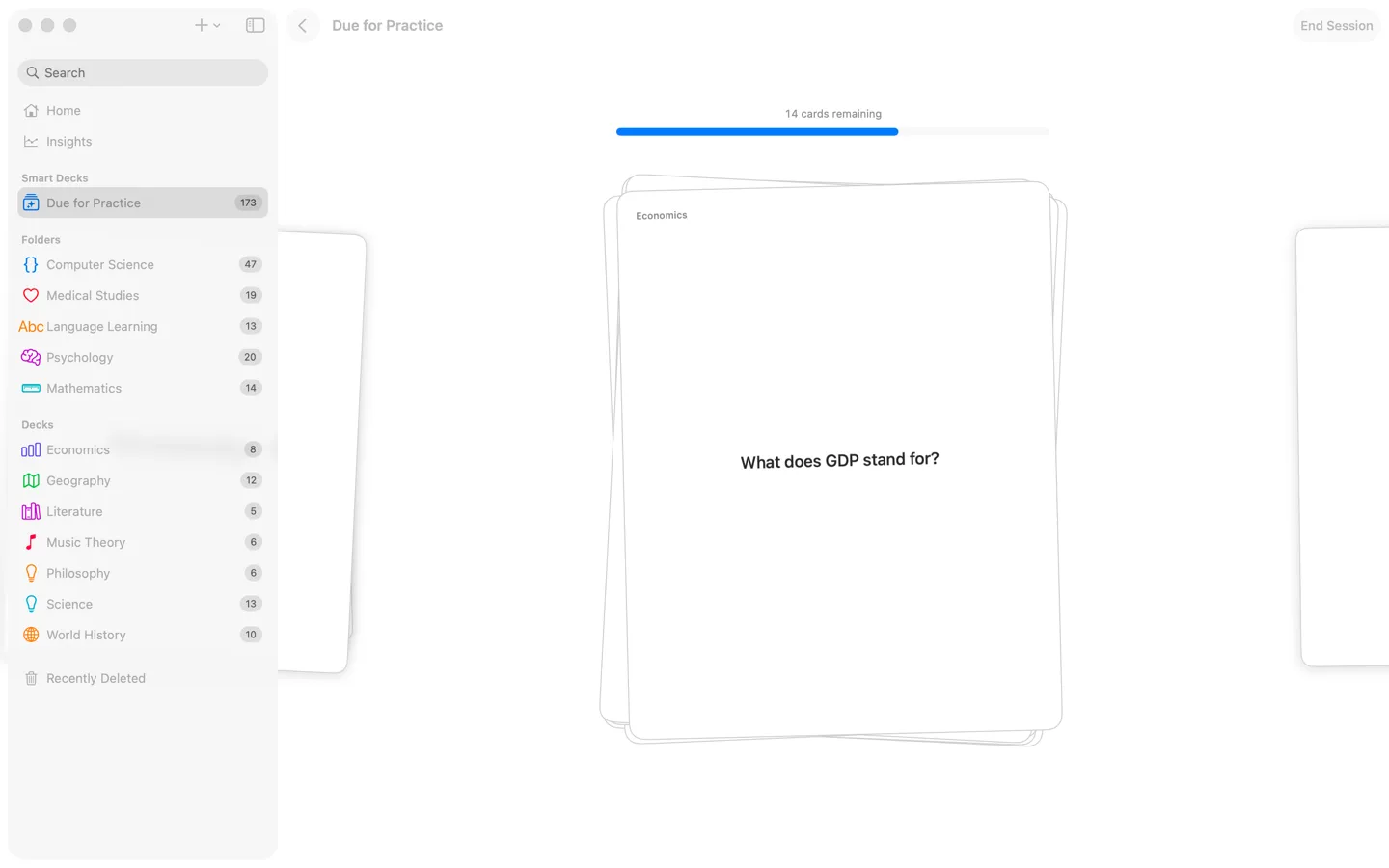Click the Psychology brain icon
Image resolution: width=1389 pixels, height=868 pixels.
tap(31, 357)
